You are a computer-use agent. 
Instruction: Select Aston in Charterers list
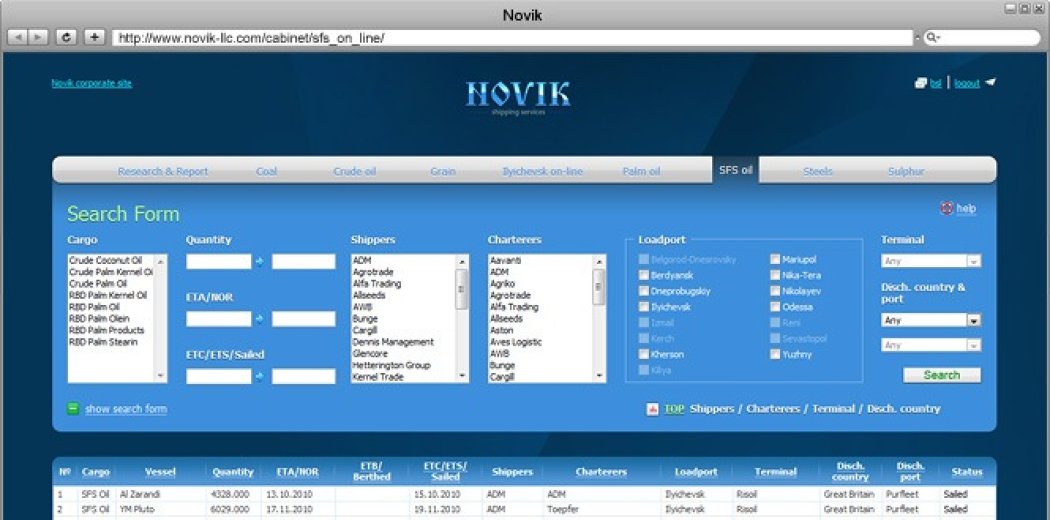[502, 330]
